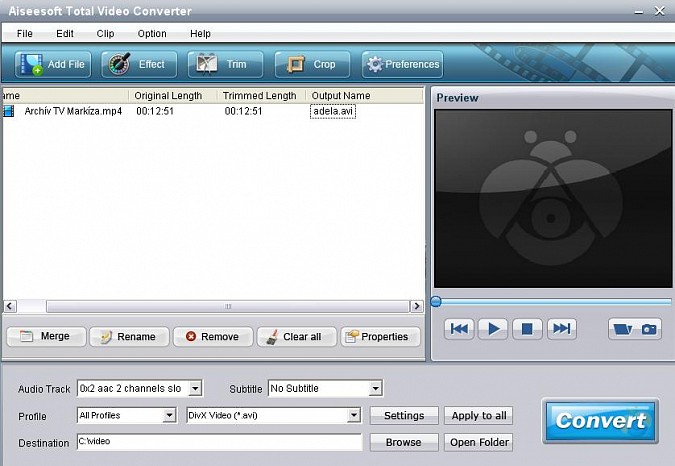This screenshot has width=675, height=466.
Task: Click the Settings button for the profile
Action: pos(404,416)
